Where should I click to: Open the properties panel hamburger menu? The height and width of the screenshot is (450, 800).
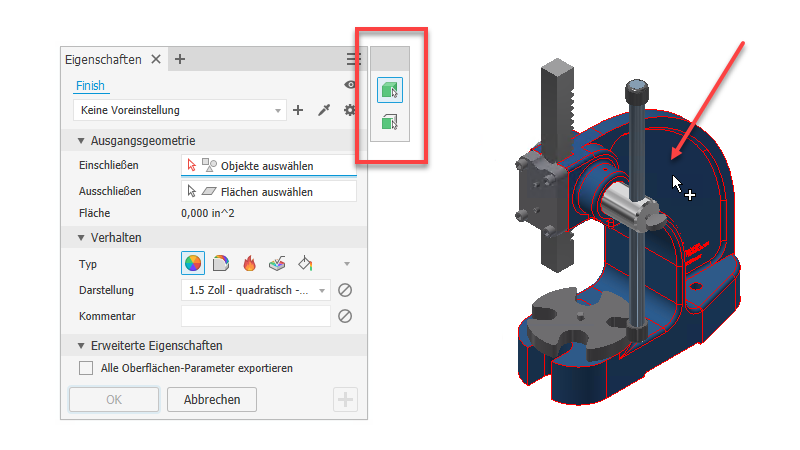(x=353, y=59)
